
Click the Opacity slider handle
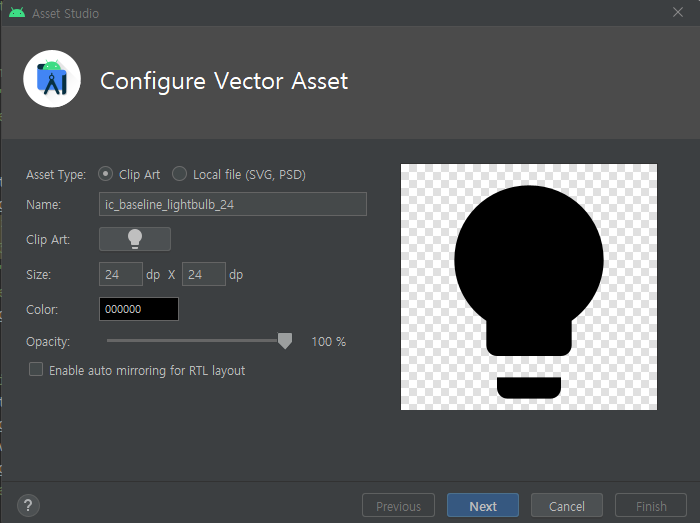tap(285, 341)
